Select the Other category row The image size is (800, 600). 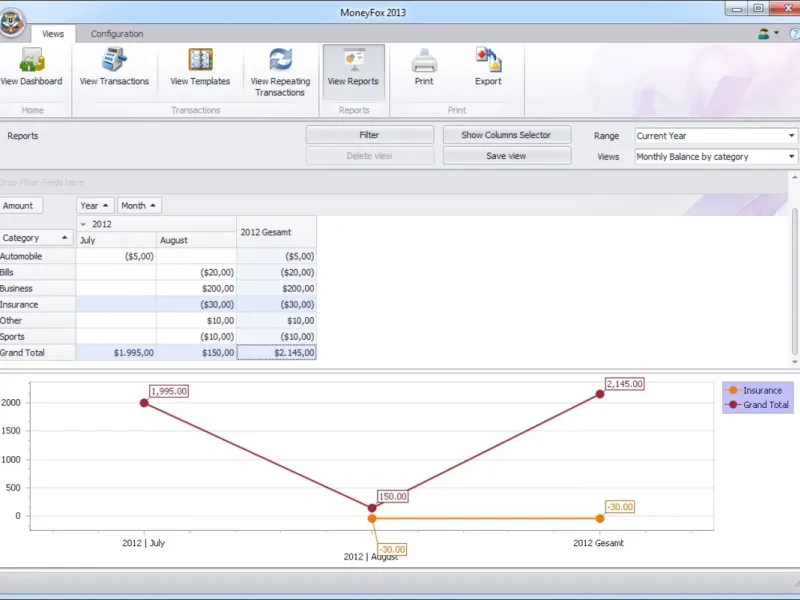(x=38, y=320)
